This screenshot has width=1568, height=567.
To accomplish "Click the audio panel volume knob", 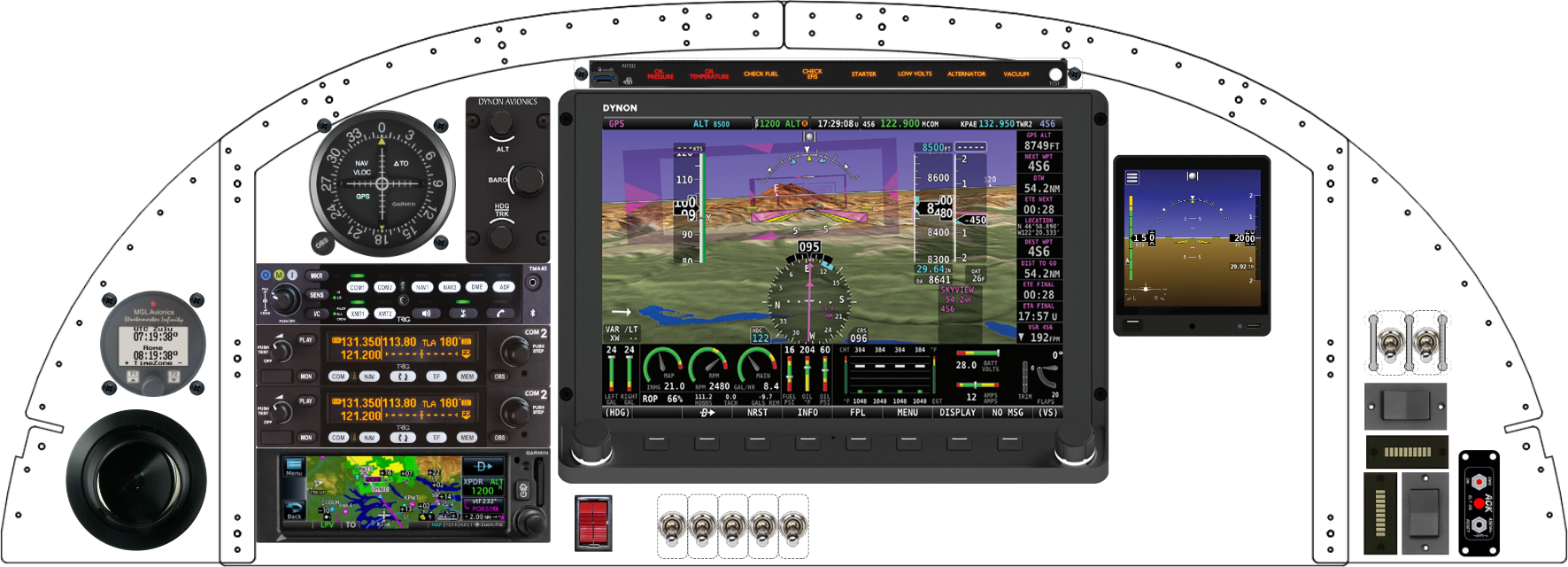I will pos(286,301).
